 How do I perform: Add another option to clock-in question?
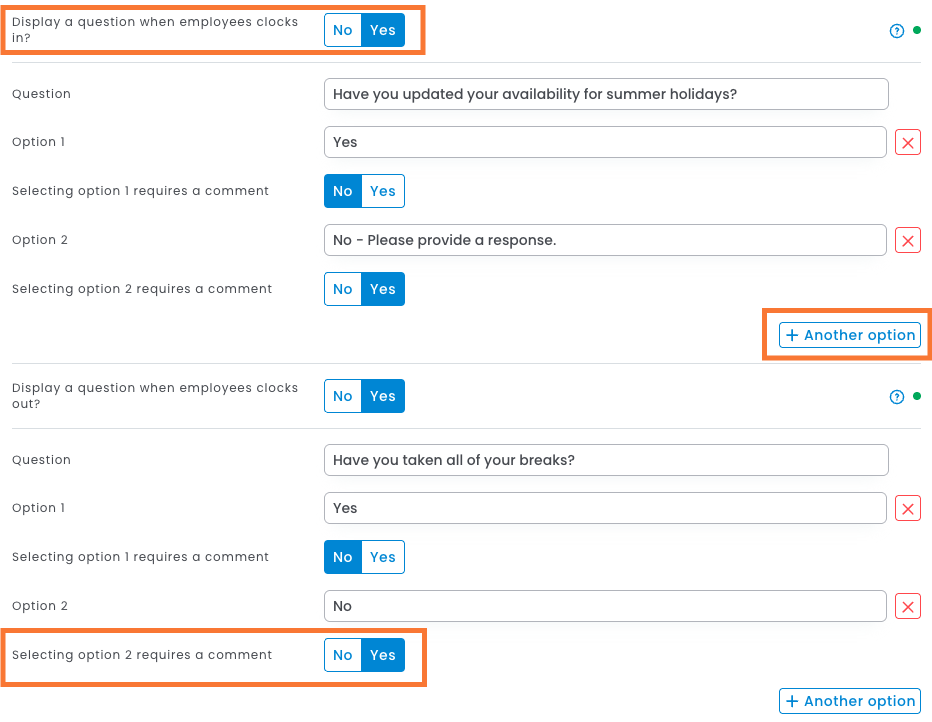(x=850, y=335)
